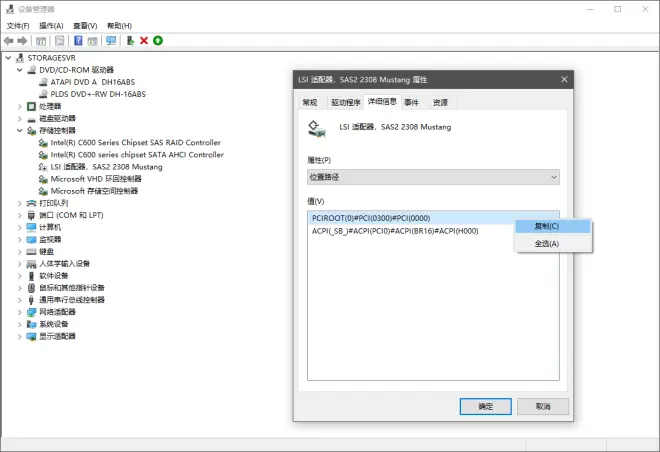Screen dimensions: 660x452
Task: Collapse the STORAGESVR root node
Action: [x=8, y=58]
